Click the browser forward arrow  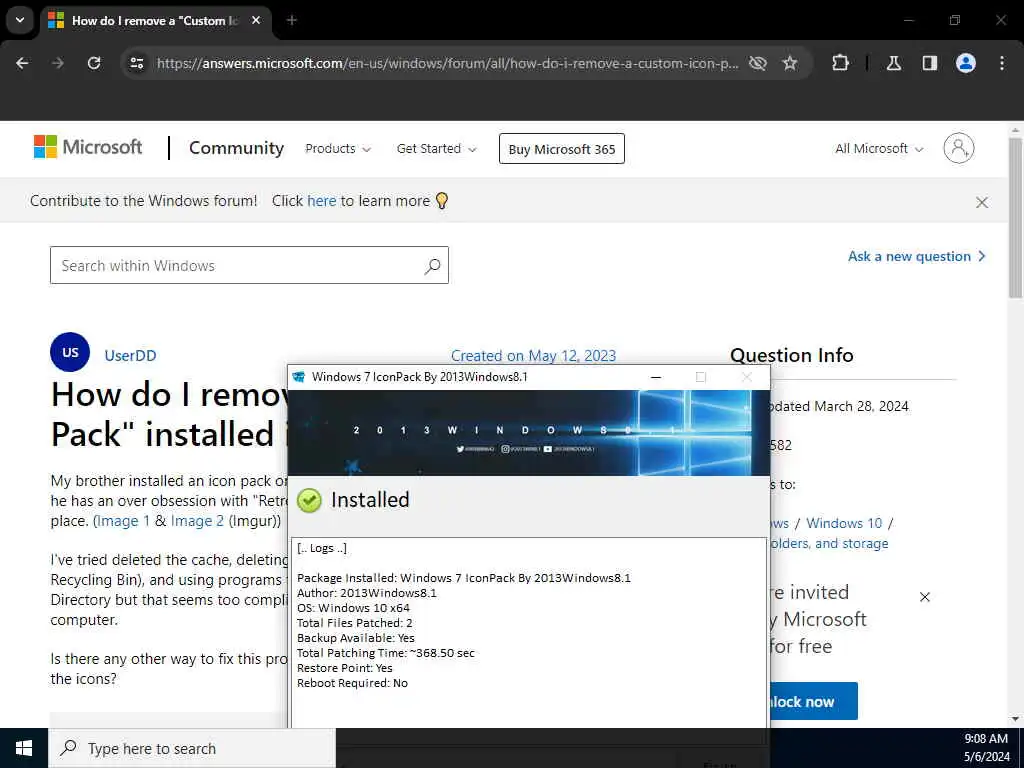[58, 63]
